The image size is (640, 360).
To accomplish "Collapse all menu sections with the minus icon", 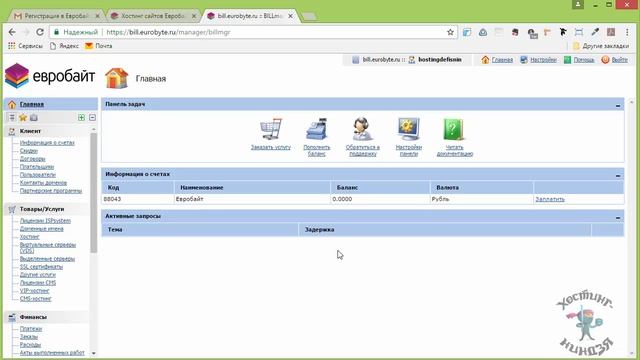I will (x=92, y=118).
